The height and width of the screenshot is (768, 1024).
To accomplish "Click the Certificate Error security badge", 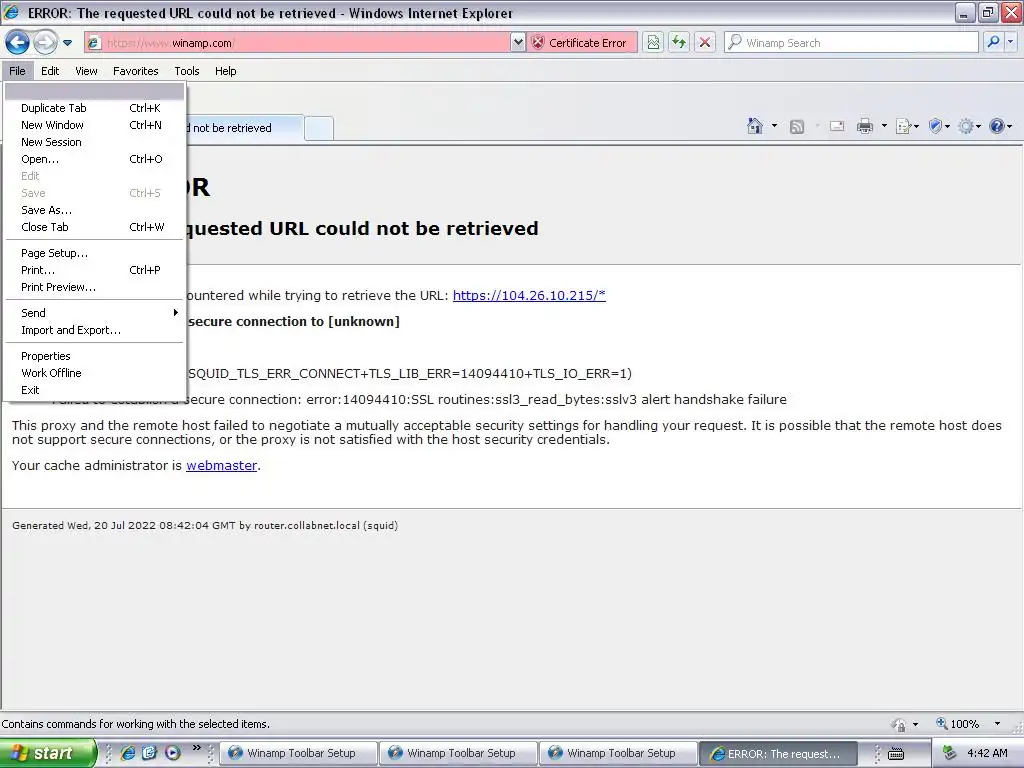I will 581,43.
